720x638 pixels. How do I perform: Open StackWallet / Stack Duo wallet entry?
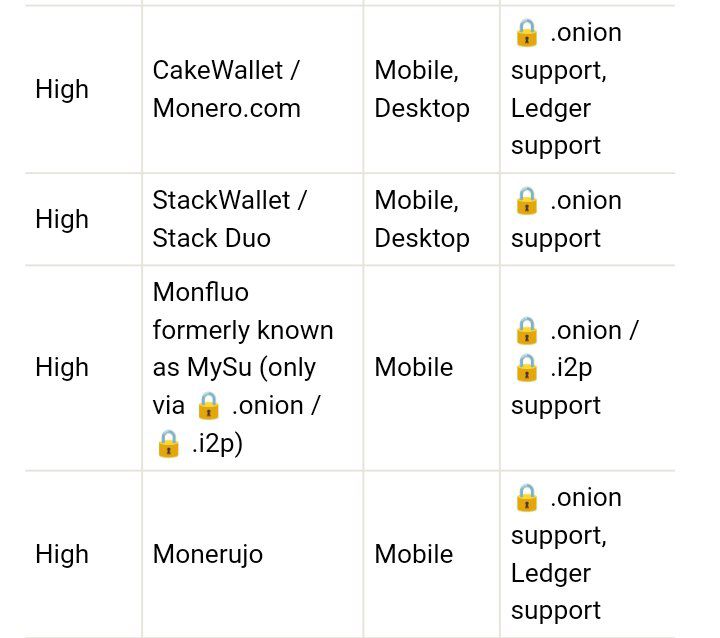(229, 219)
